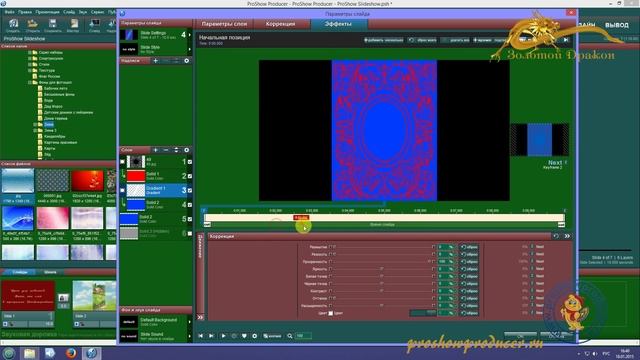
Task: Click the heart favorite icon in bottom bar
Action: 244,336
